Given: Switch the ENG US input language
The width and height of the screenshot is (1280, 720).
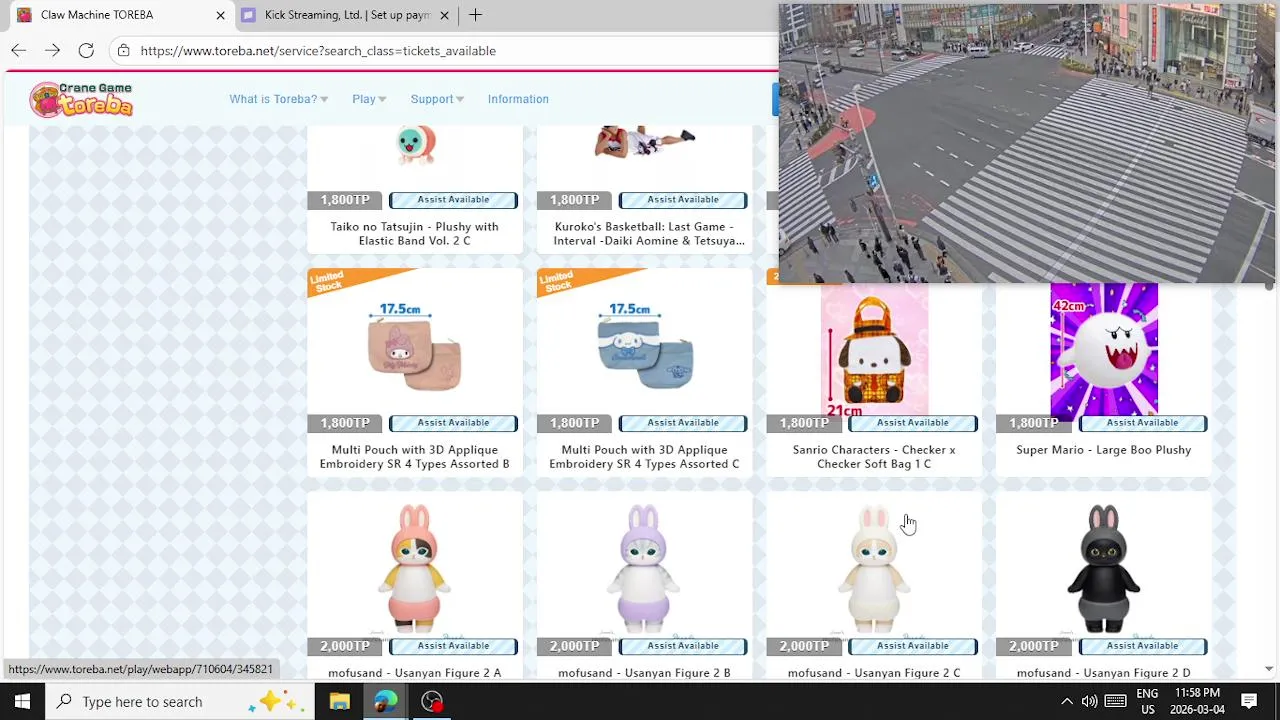Looking at the screenshot, I should pyautogui.click(x=1147, y=701).
